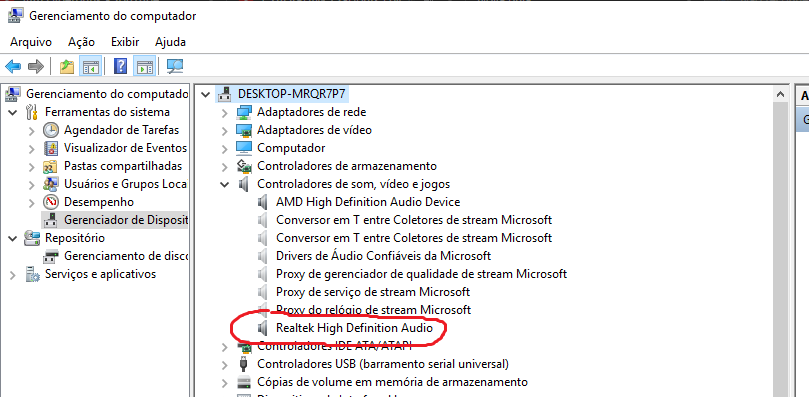809x397 pixels.
Task: Open the Exibir menu
Action: 125,42
